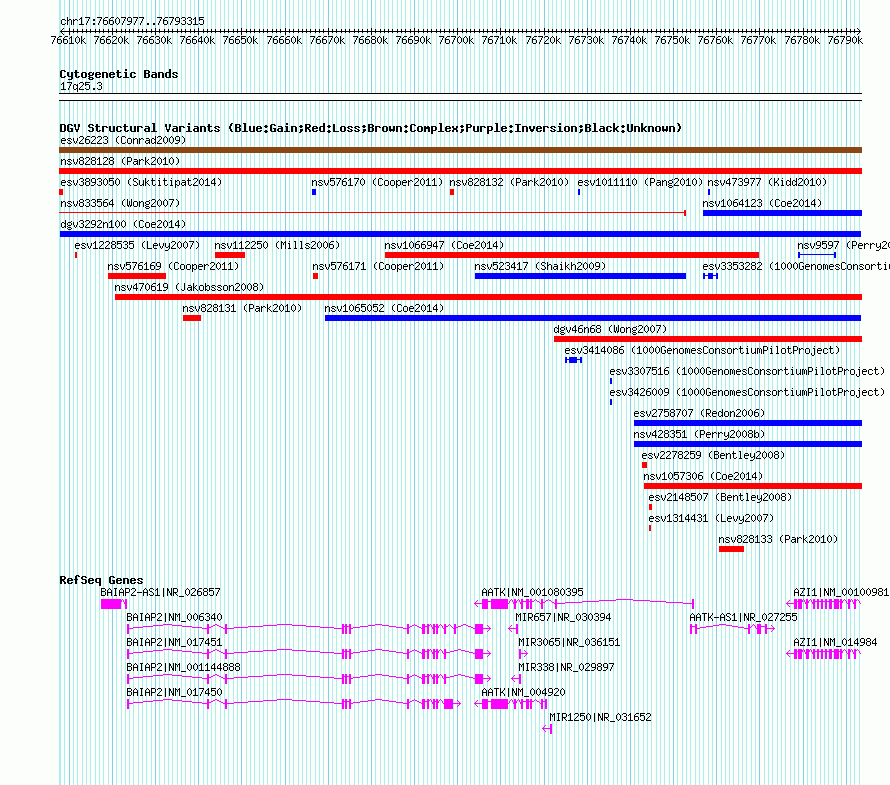Open the nsv576171 (Cooper2011) label
This screenshot has width=890, height=785.
(x=378, y=266)
